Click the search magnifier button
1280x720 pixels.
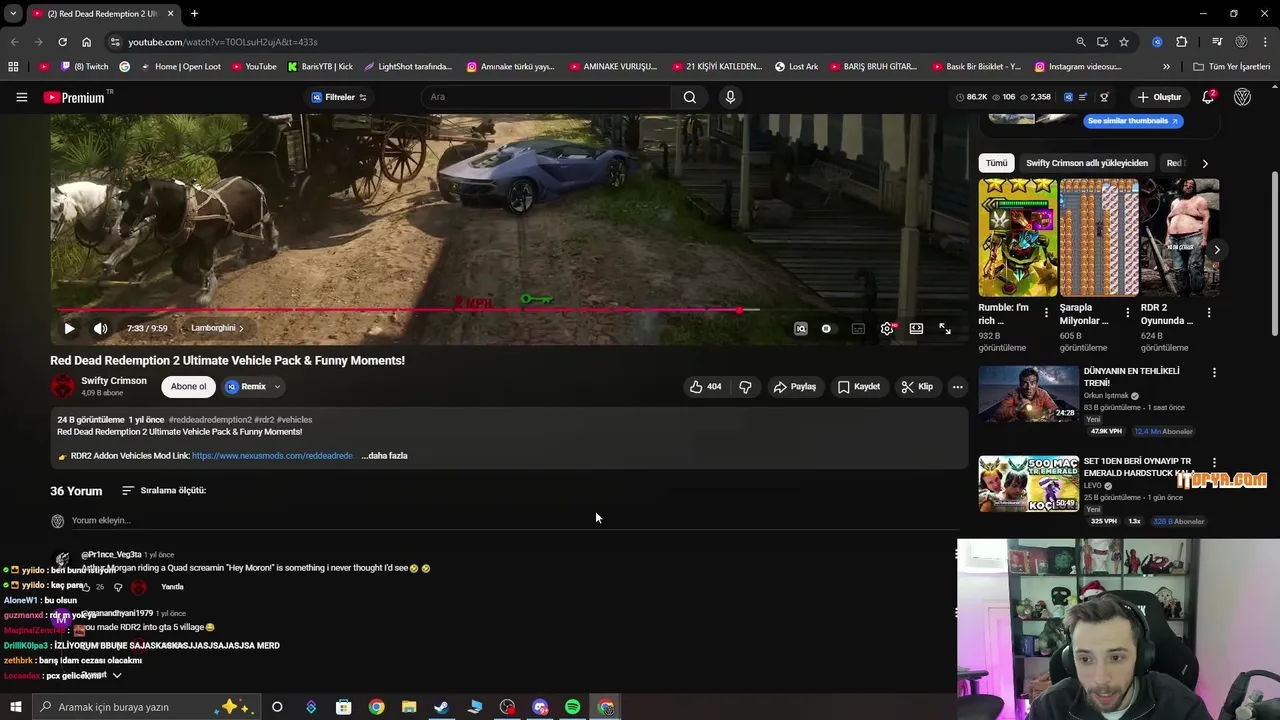(689, 97)
